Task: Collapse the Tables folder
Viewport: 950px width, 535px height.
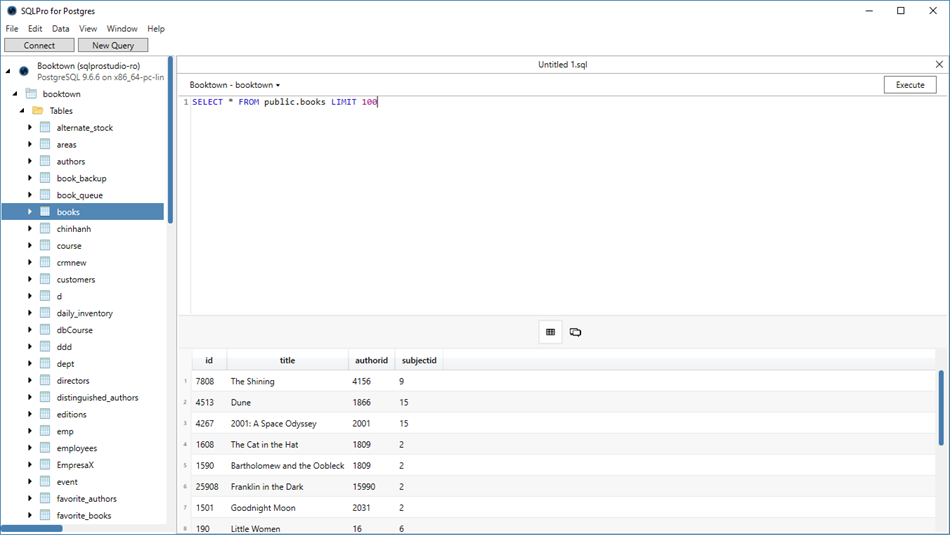Action: point(22,111)
